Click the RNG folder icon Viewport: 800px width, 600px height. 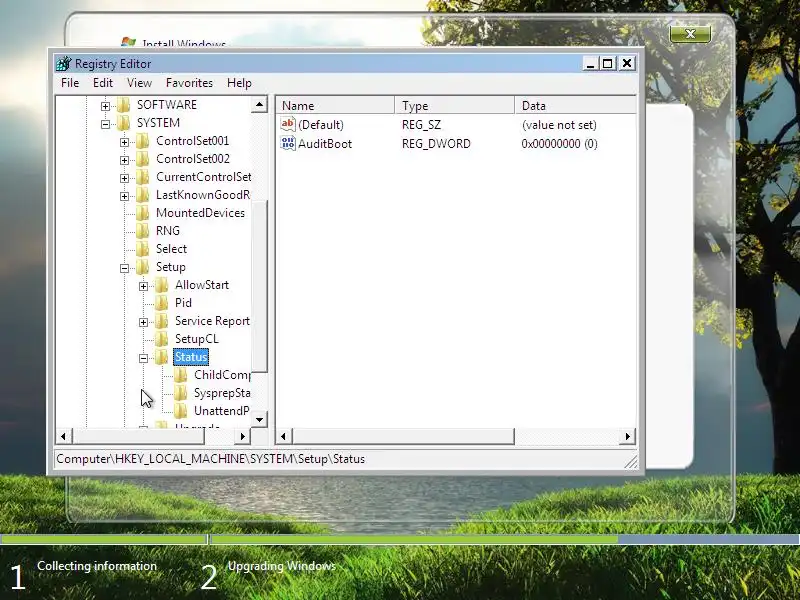coord(142,231)
